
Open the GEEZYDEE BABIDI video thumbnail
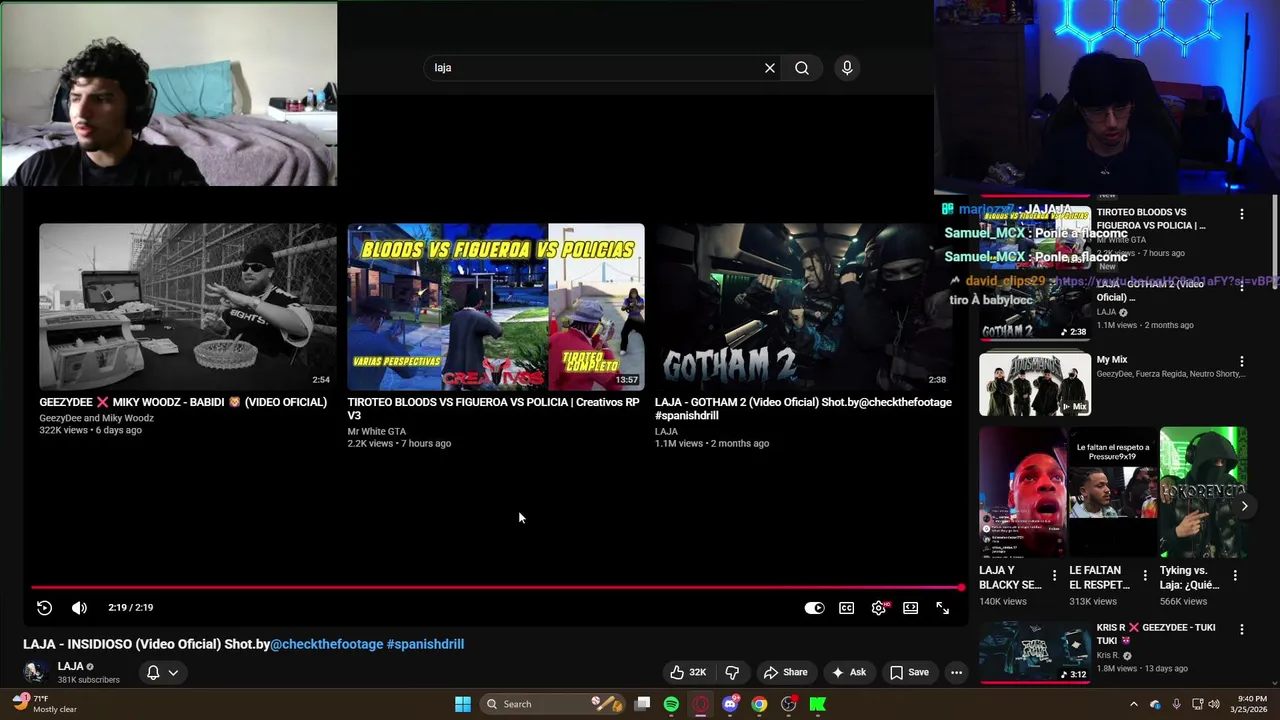188,307
